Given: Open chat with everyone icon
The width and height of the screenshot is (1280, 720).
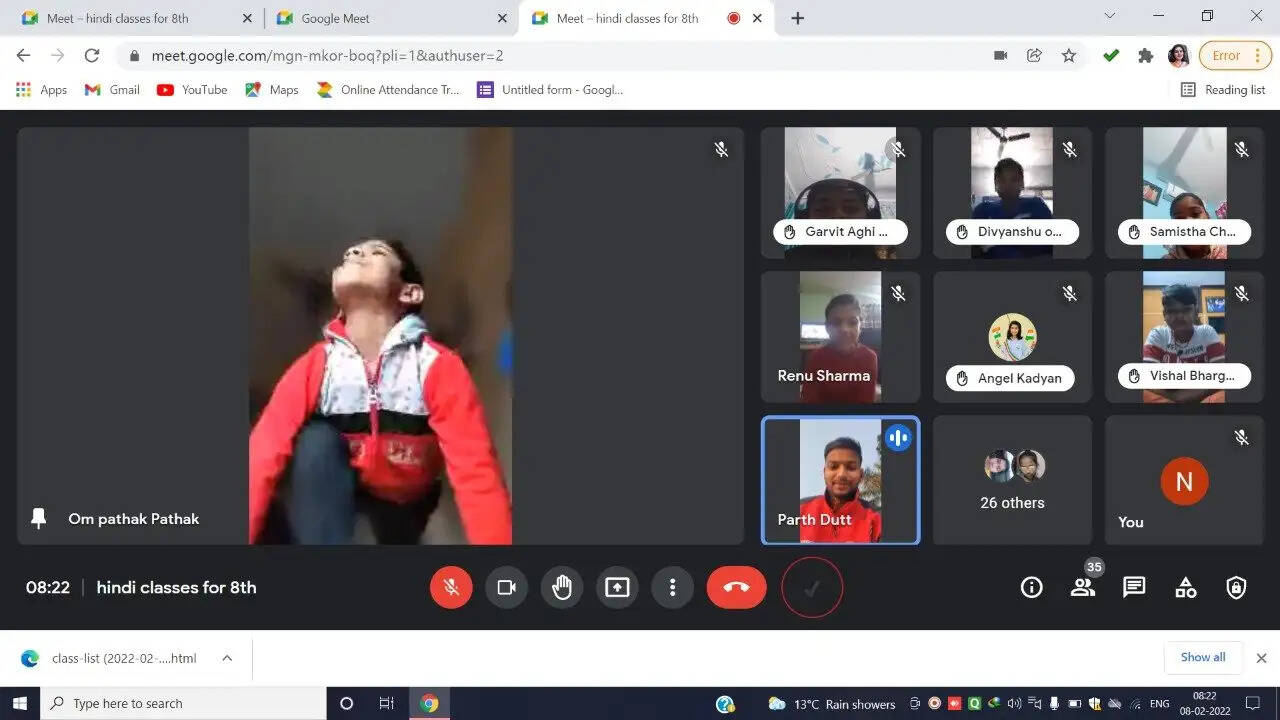Looking at the screenshot, I should (1134, 587).
